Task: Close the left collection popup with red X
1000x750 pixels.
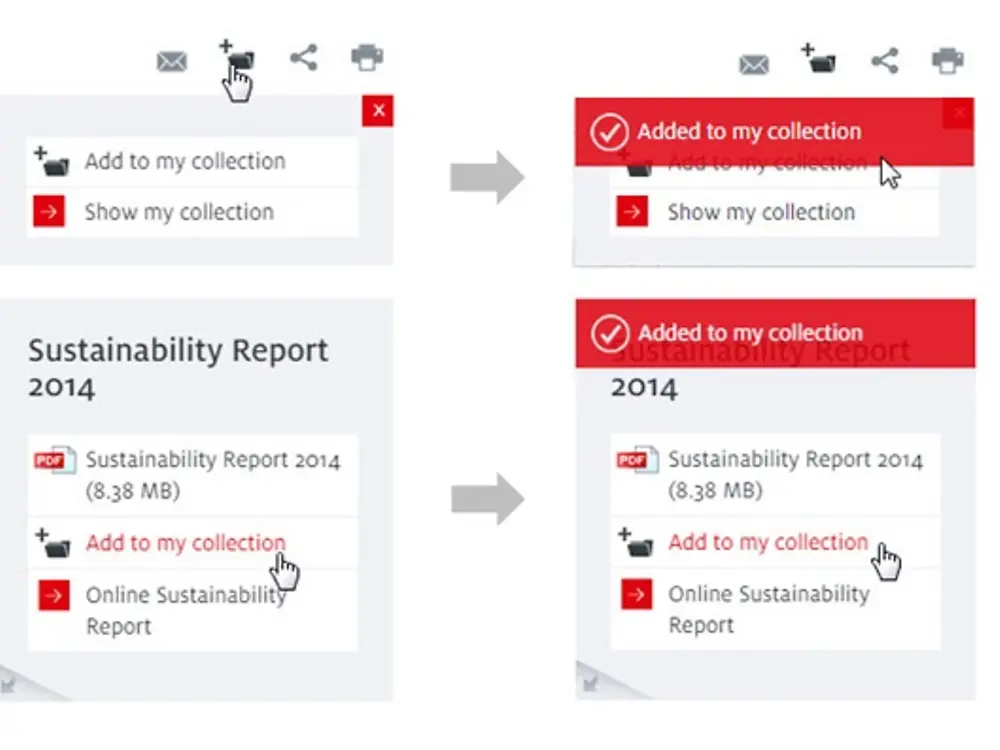Action: pos(378,111)
